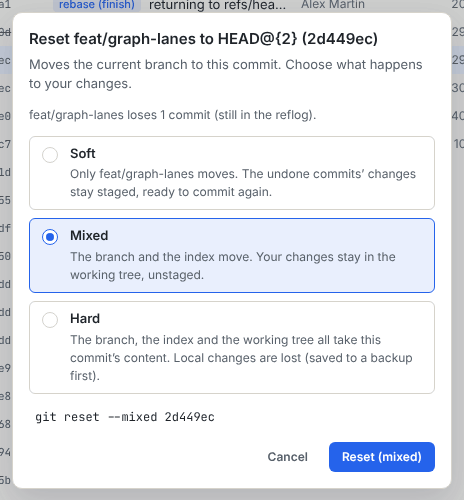
Task: Click the Soft option description text
Action: tap(243, 183)
